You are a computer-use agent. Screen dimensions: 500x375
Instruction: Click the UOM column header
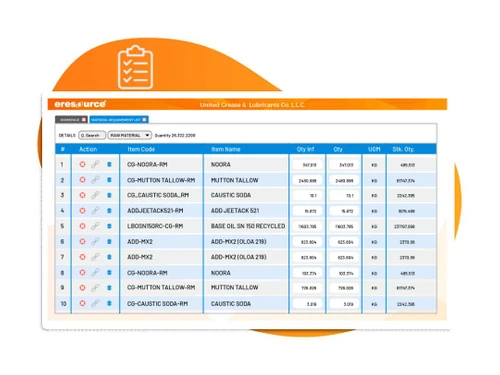point(374,149)
